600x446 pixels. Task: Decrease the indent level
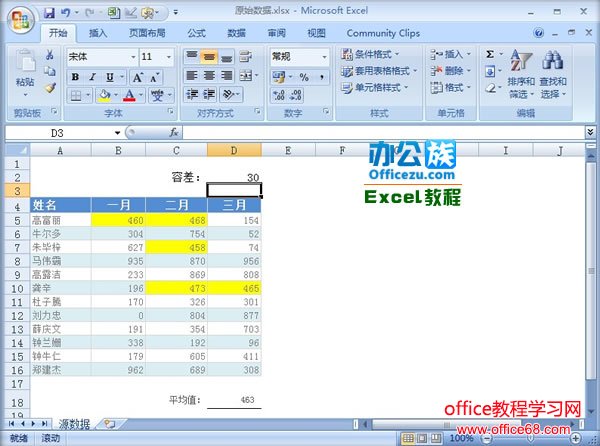(x=191, y=94)
